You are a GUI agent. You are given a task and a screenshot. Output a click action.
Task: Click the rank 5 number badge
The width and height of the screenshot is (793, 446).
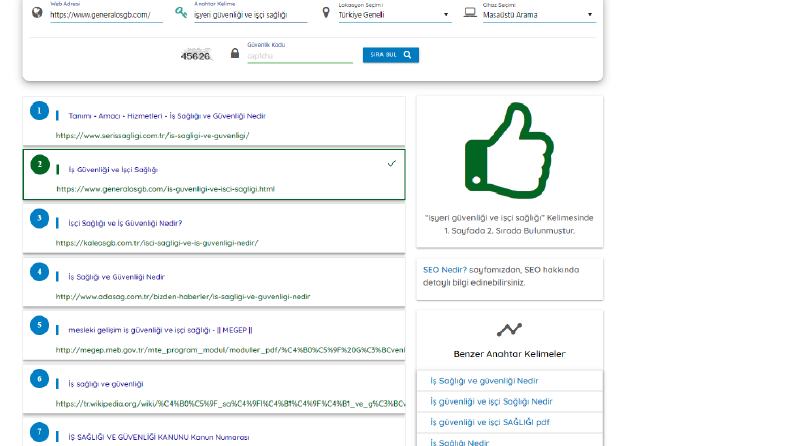(39, 326)
